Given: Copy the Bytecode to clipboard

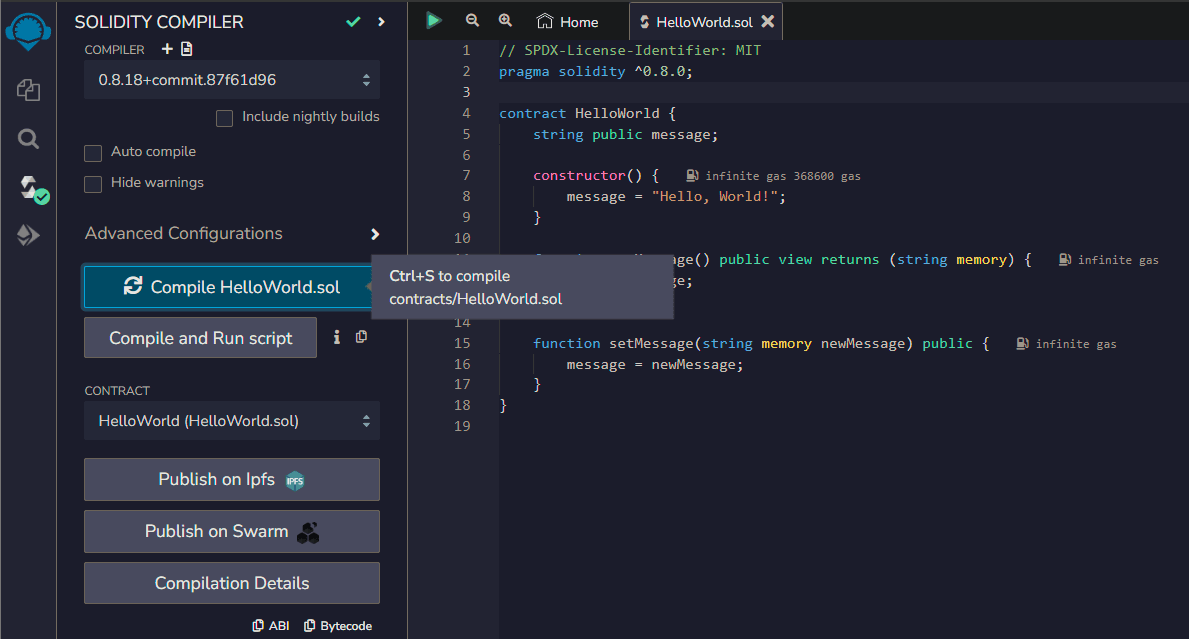Looking at the screenshot, I should pos(337,626).
